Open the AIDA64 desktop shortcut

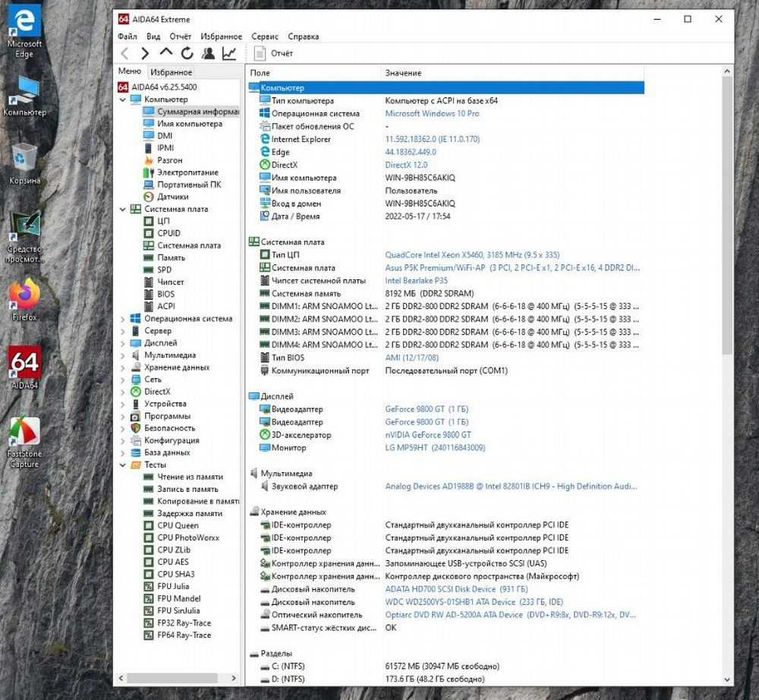[24, 368]
